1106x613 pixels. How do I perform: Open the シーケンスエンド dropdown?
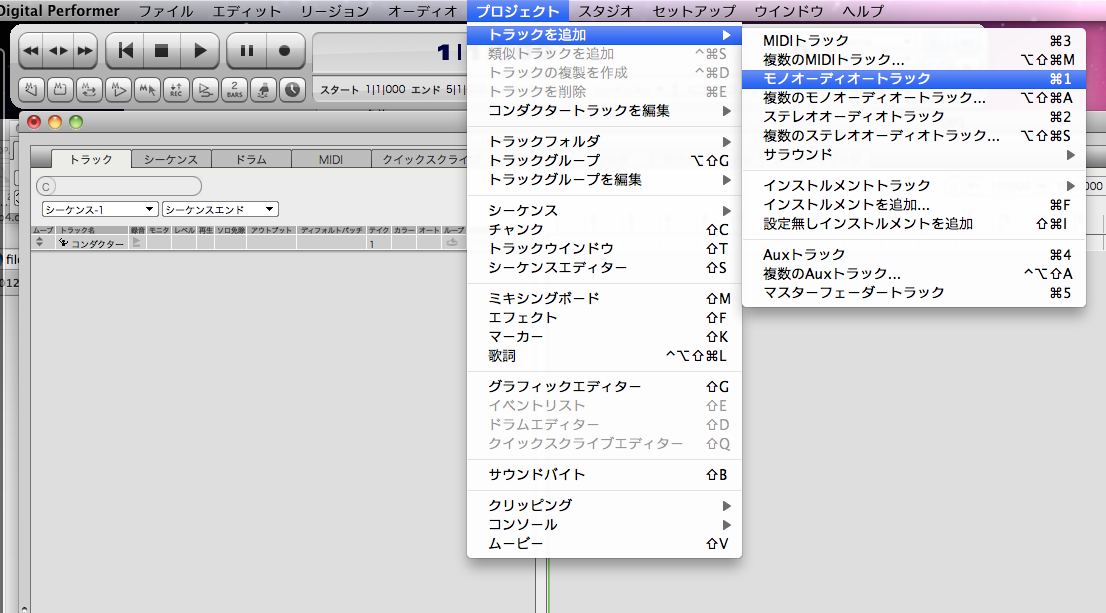pos(220,210)
